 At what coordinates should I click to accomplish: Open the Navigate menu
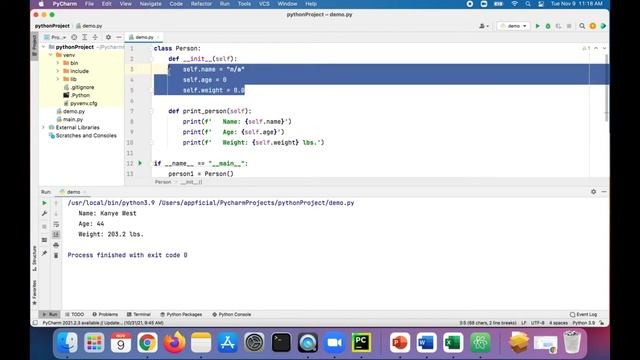pos(151,4)
